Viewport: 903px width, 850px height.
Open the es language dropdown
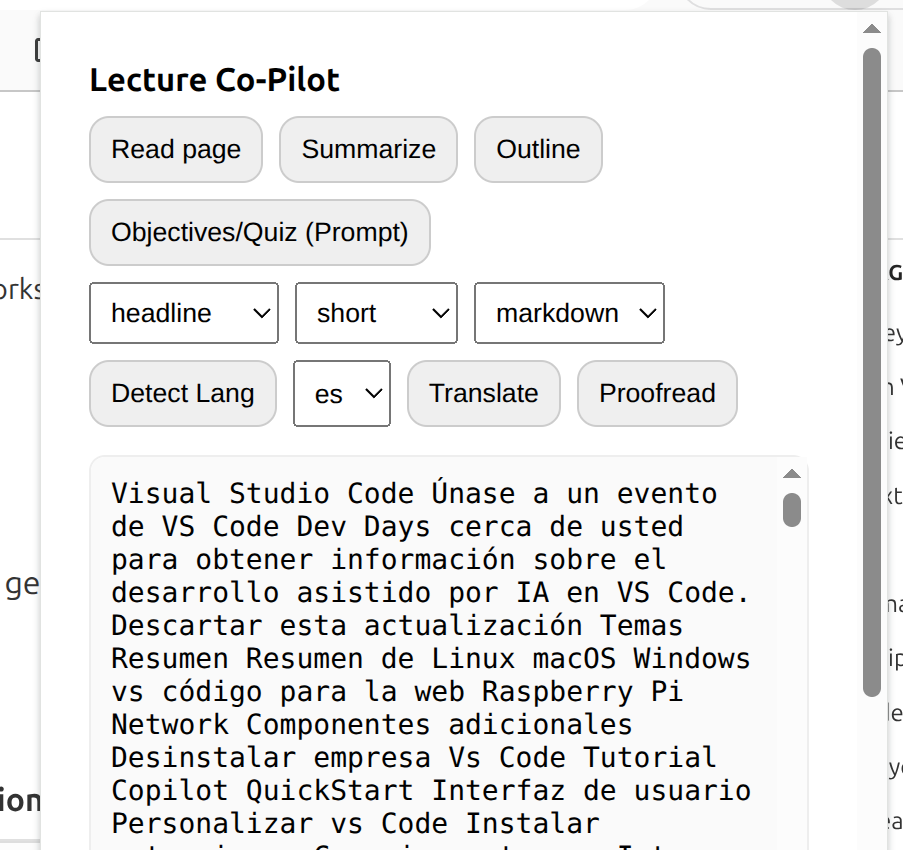(x=342, y=394)
